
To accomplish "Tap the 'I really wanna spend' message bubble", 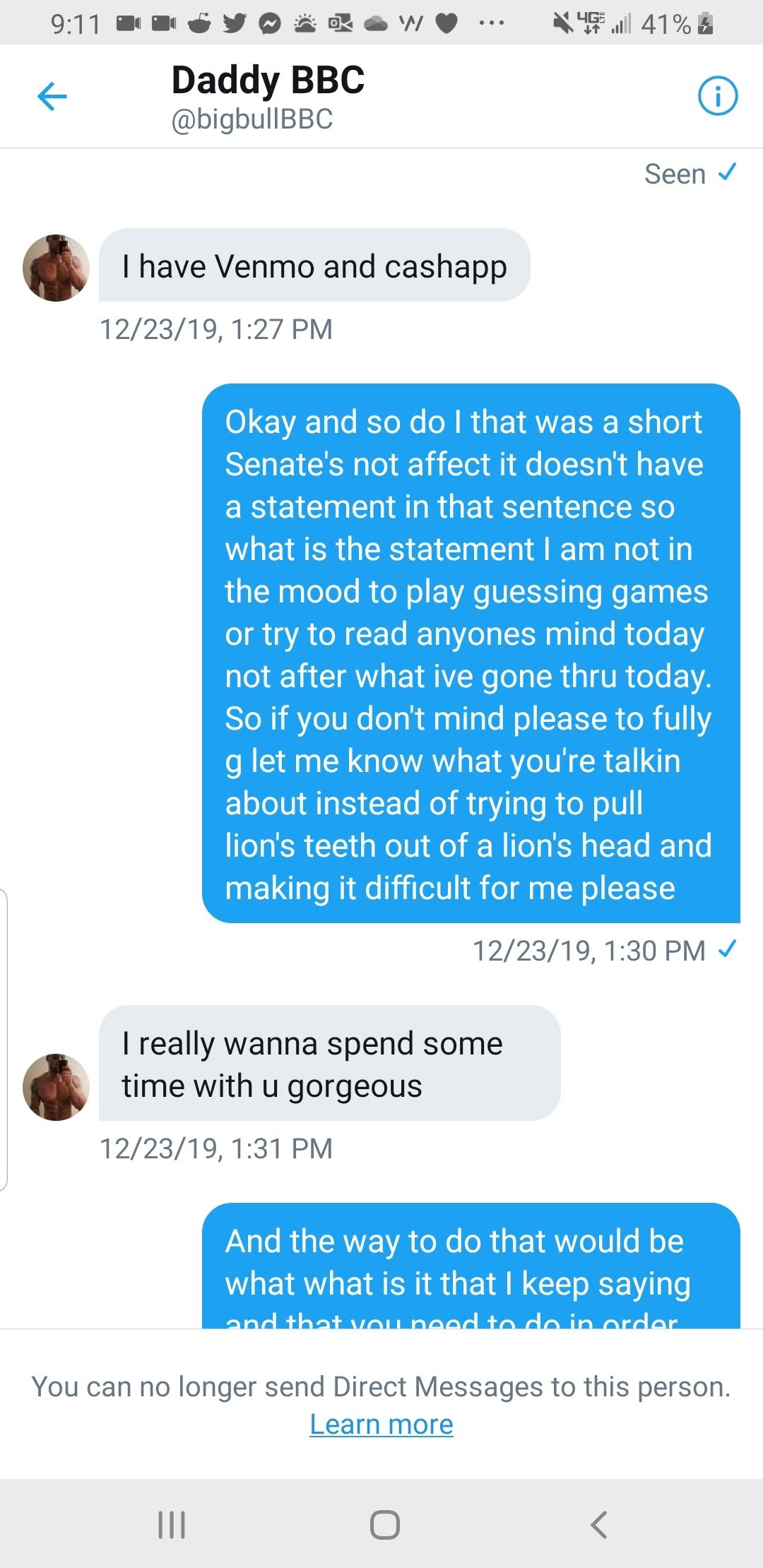I will pyautogui.click(x=329, y=1064).
